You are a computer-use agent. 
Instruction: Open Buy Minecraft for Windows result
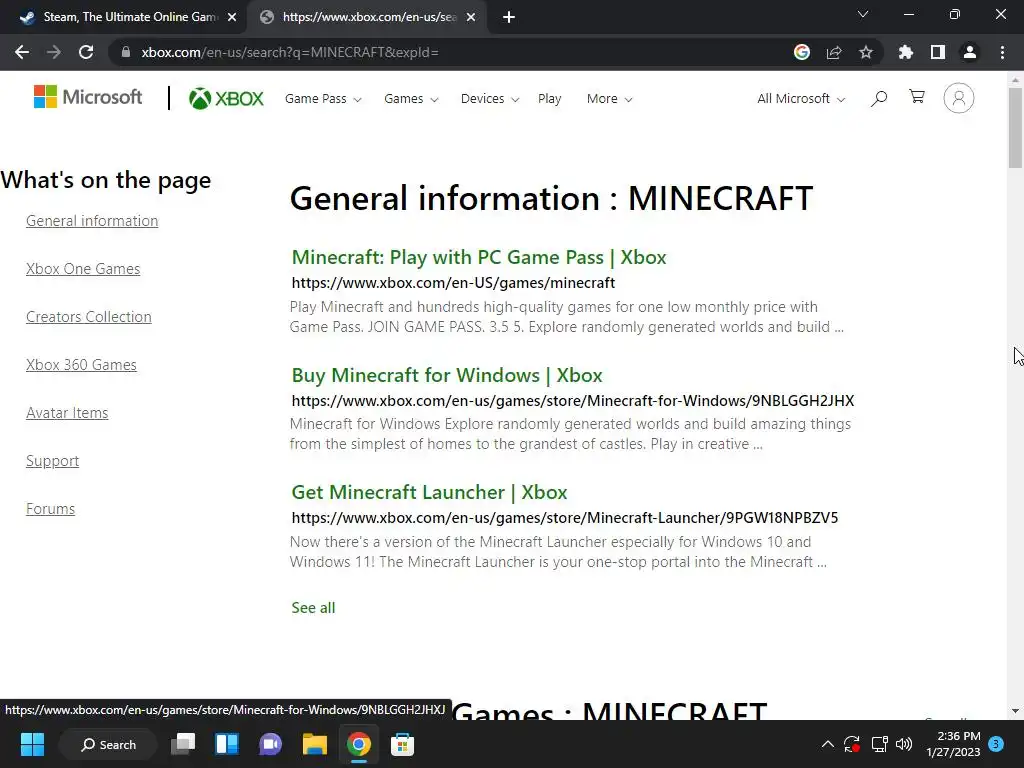pos(447,375)
